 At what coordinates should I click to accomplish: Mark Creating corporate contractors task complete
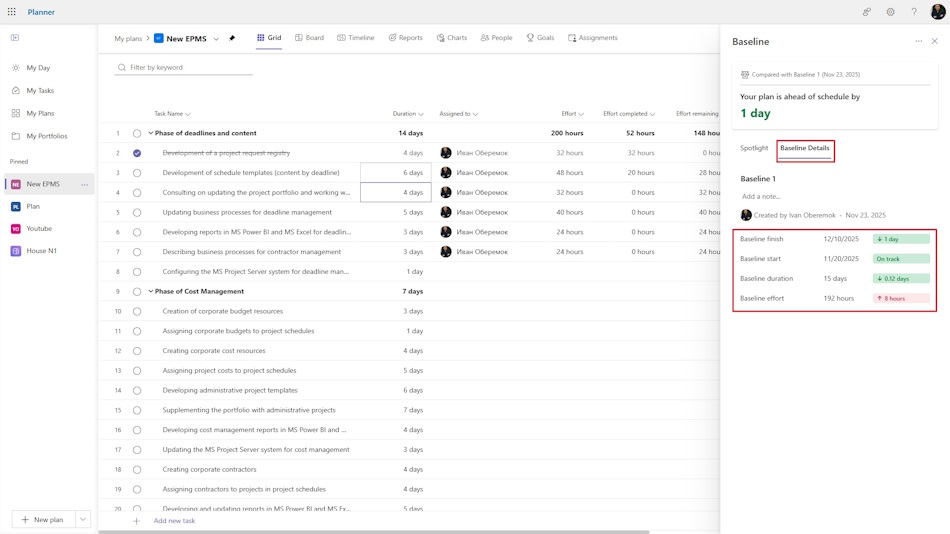click(x=137, y=470)
